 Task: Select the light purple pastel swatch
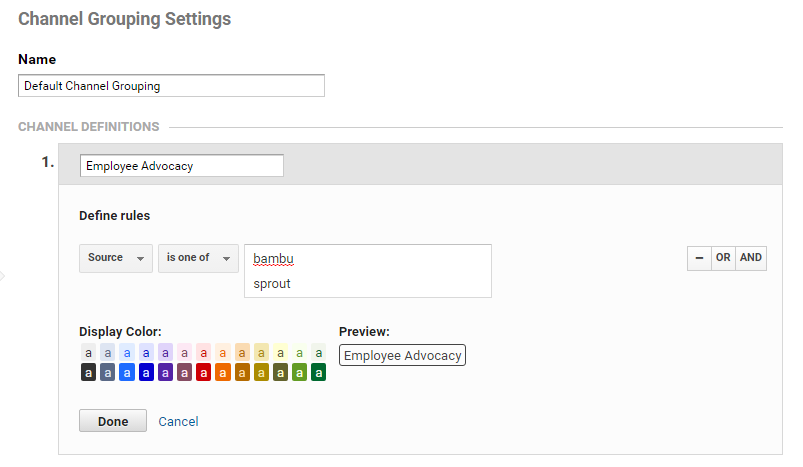tap(165, 352)
